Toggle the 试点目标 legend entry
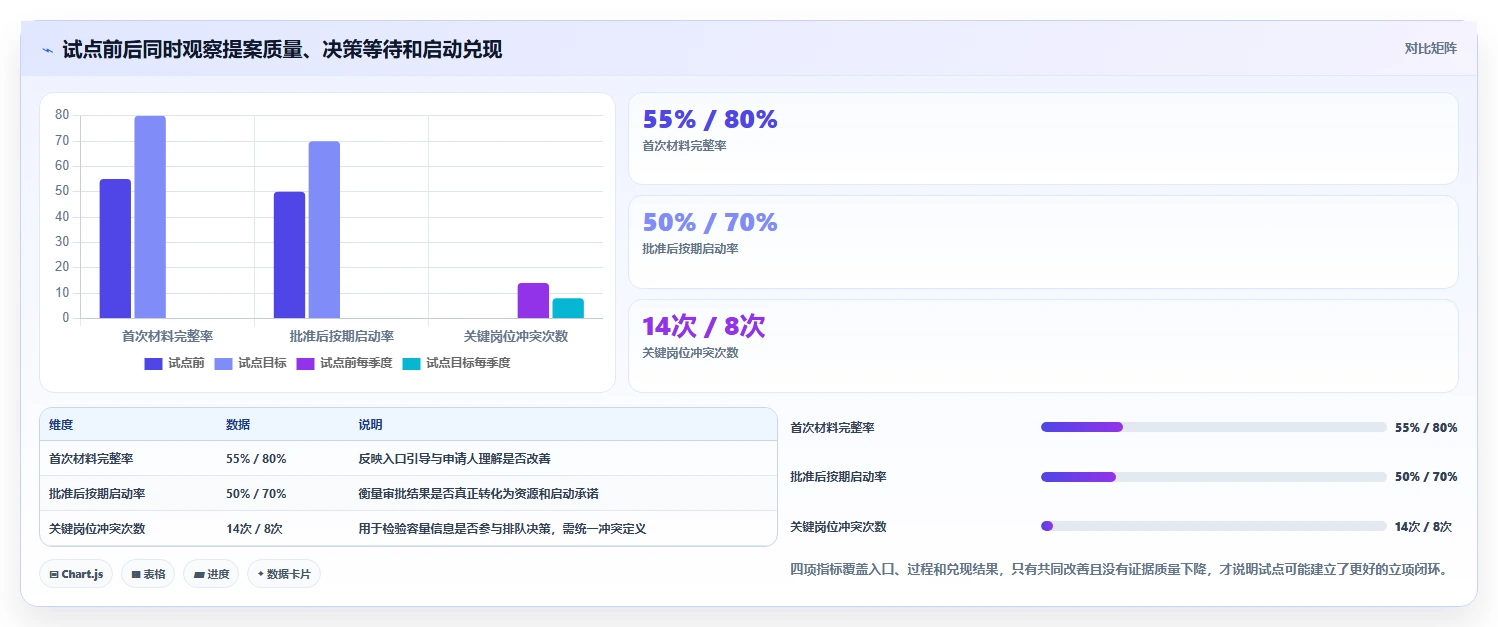 (x=250, y=363)
